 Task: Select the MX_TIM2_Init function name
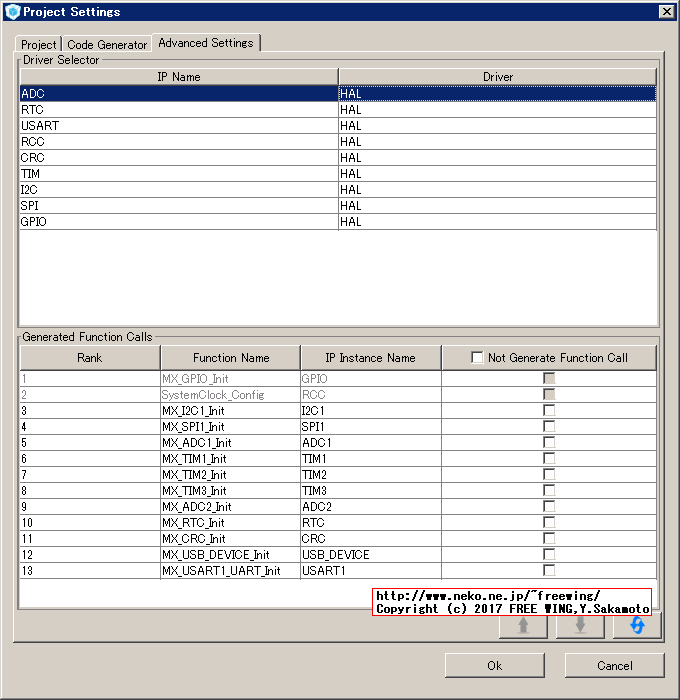(x=230, y=475)
